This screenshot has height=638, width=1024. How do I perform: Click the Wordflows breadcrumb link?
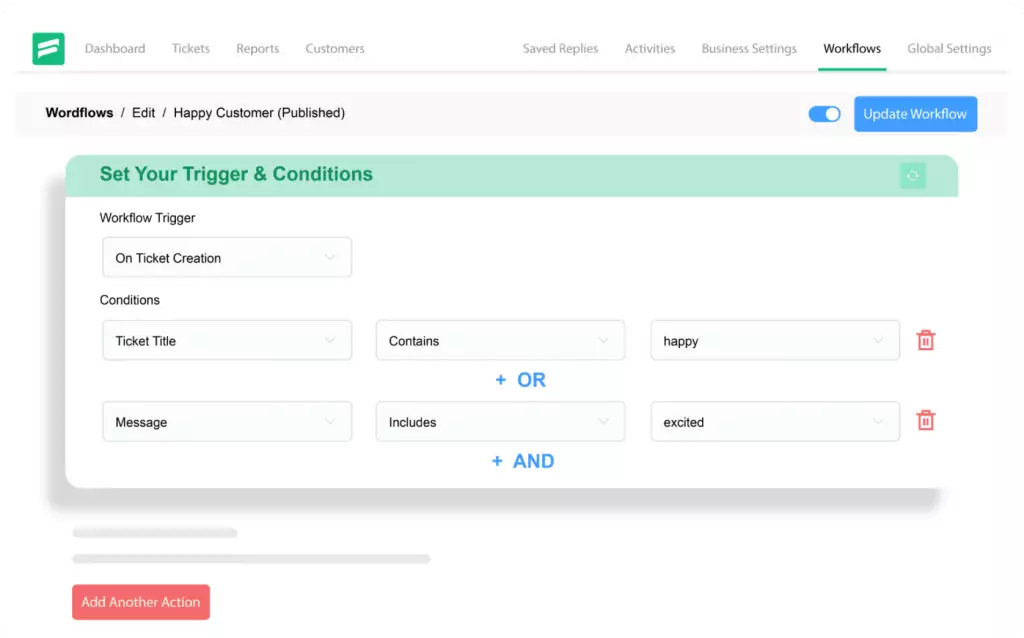pos(79,112)
